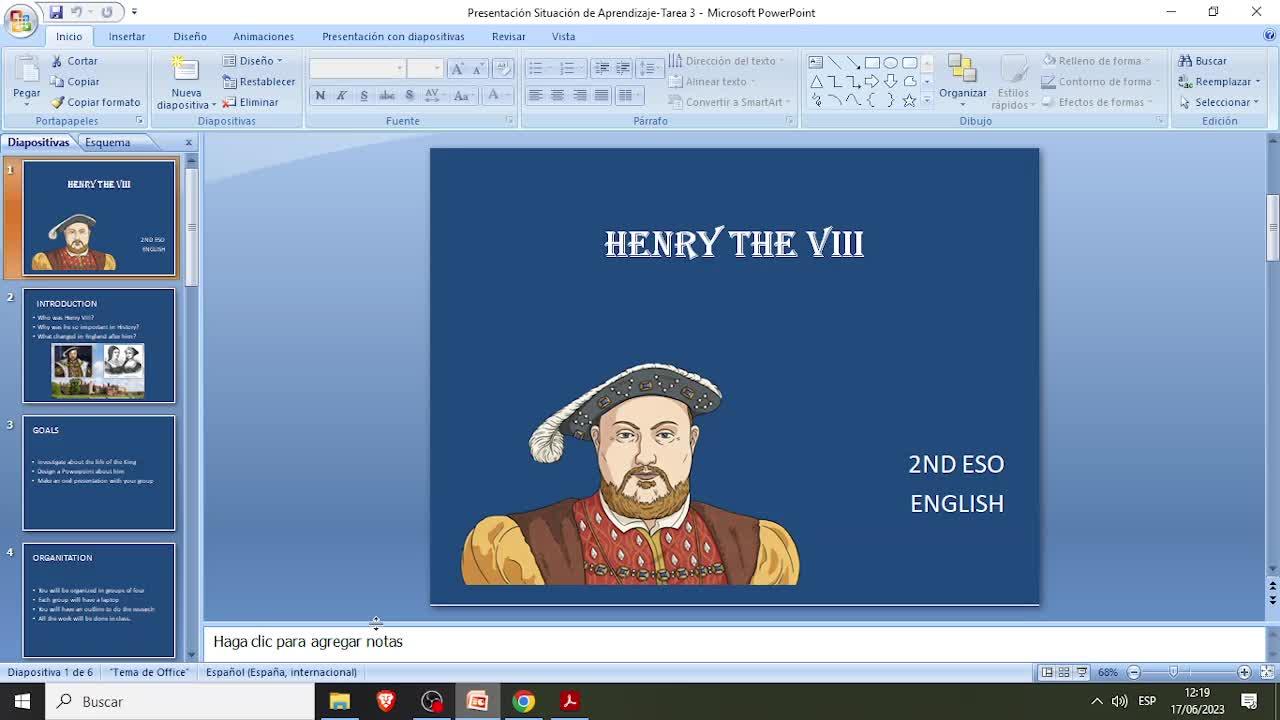
Task: Select the Copiar formato paintbrush
Action: coord(57,102)
